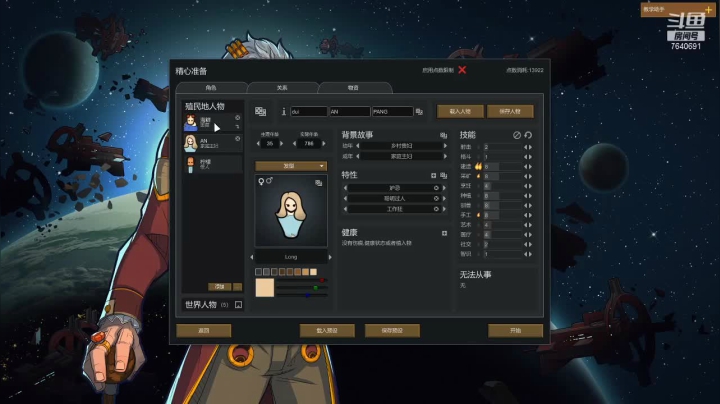Adjust the green color slider
The height and width of the screenshot is (404, 720).
302,288
